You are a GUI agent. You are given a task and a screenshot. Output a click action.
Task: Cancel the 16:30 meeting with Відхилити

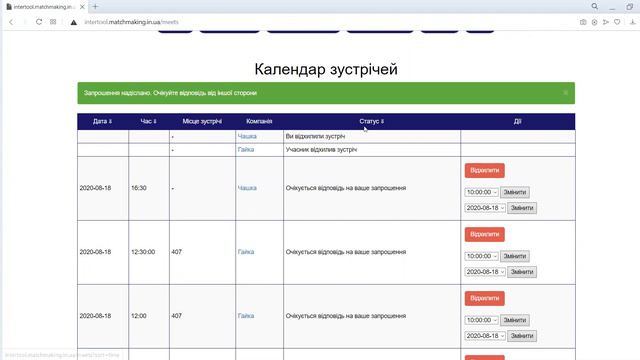tap(484, 170)
